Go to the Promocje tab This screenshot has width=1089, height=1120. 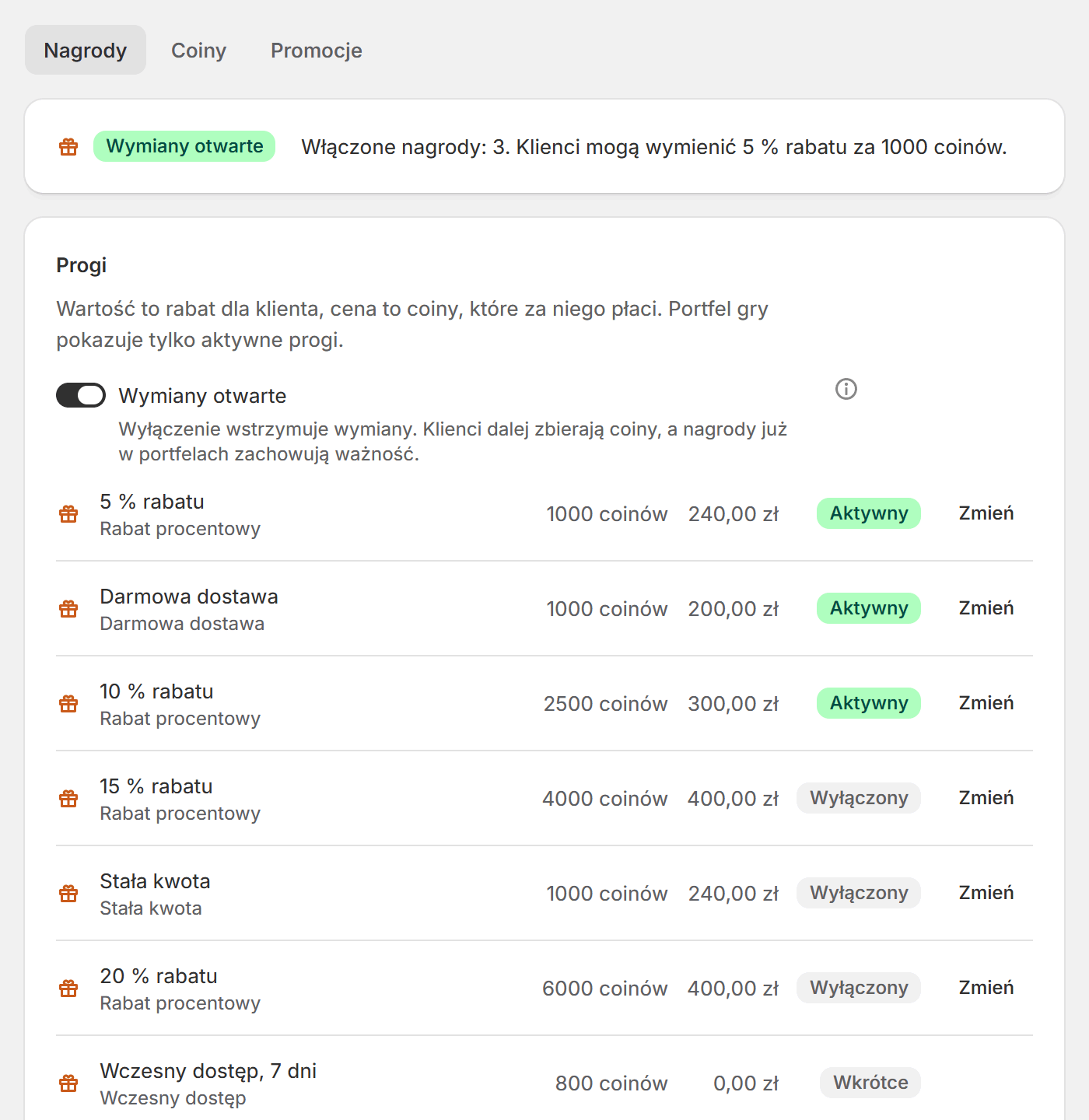pos(317,50)
